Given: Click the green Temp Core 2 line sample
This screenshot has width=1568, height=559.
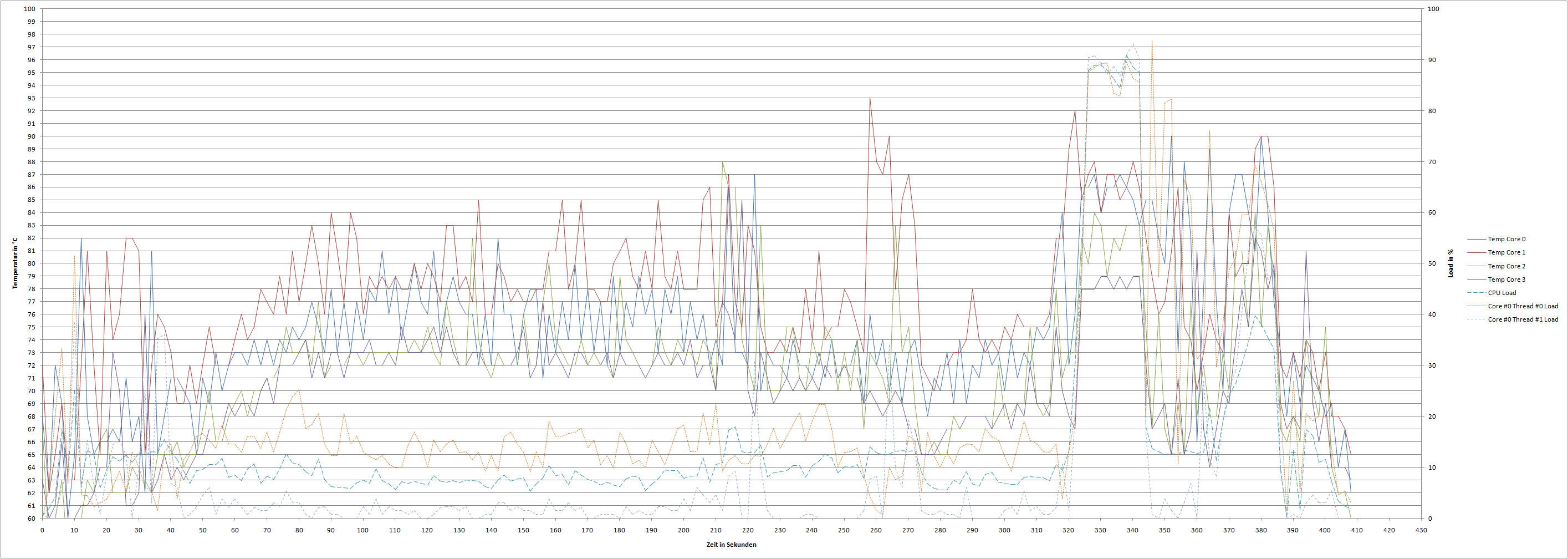Looking at the screenshot, I should [x=1475, y=266].
